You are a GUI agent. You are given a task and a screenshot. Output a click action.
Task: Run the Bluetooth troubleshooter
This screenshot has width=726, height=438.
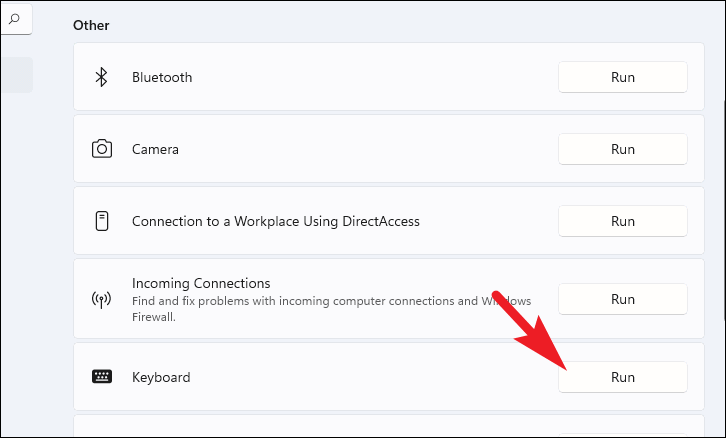click(622, 77)
